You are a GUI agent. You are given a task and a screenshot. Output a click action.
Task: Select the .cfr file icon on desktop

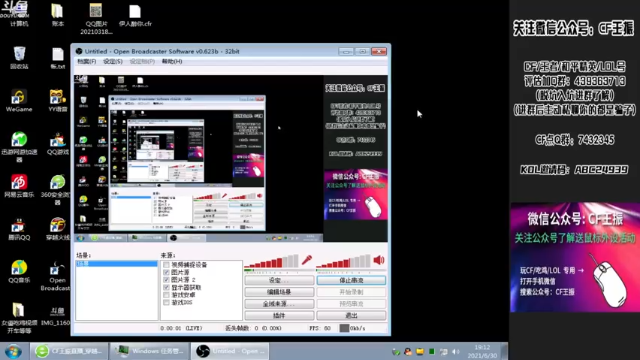(x=135, y=16)
